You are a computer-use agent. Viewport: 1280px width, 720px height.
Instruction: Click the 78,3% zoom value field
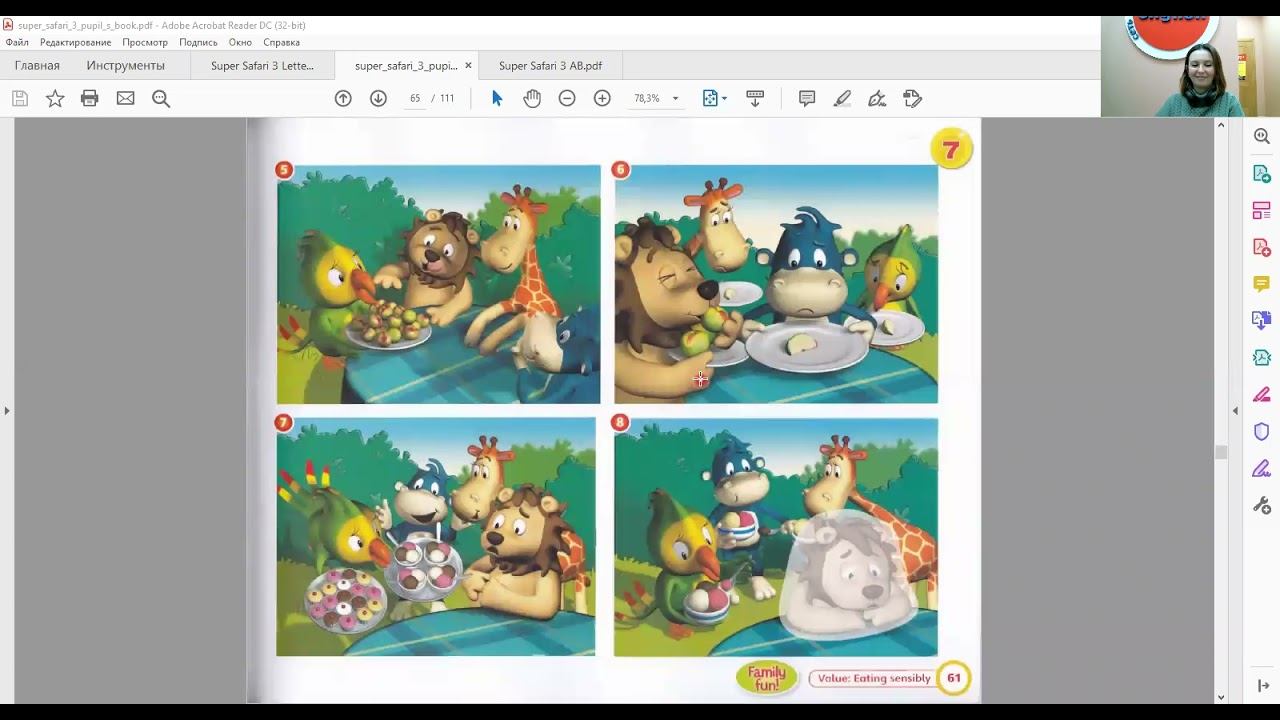coord(647,98)
